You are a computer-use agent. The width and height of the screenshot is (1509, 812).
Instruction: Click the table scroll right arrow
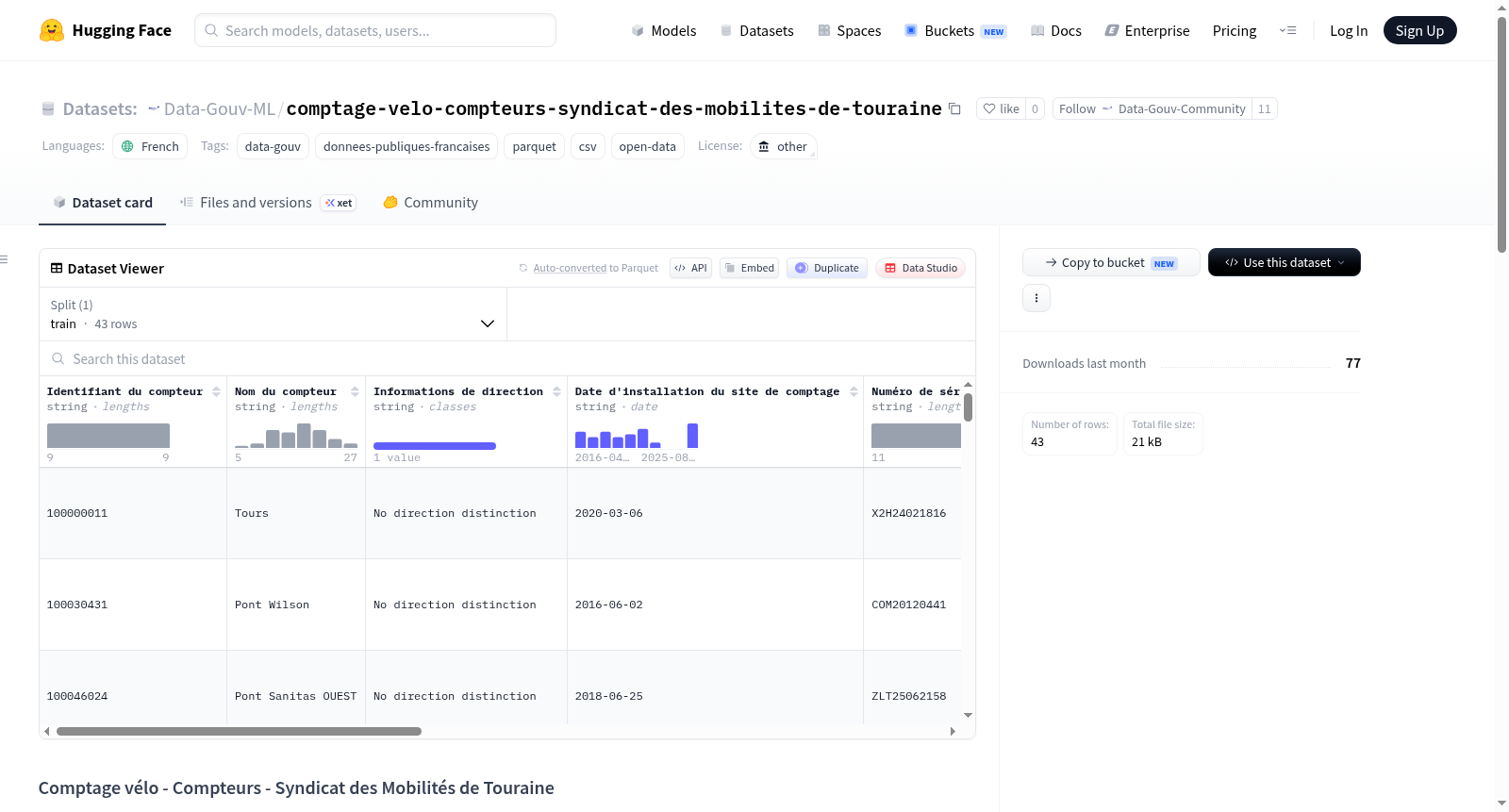[x=953, y=731]
